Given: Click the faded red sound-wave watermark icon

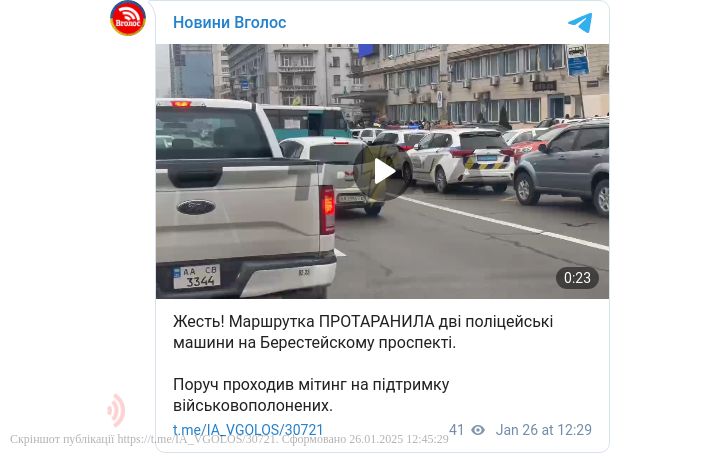Looking at the screenshot, I should pos(117,410).
